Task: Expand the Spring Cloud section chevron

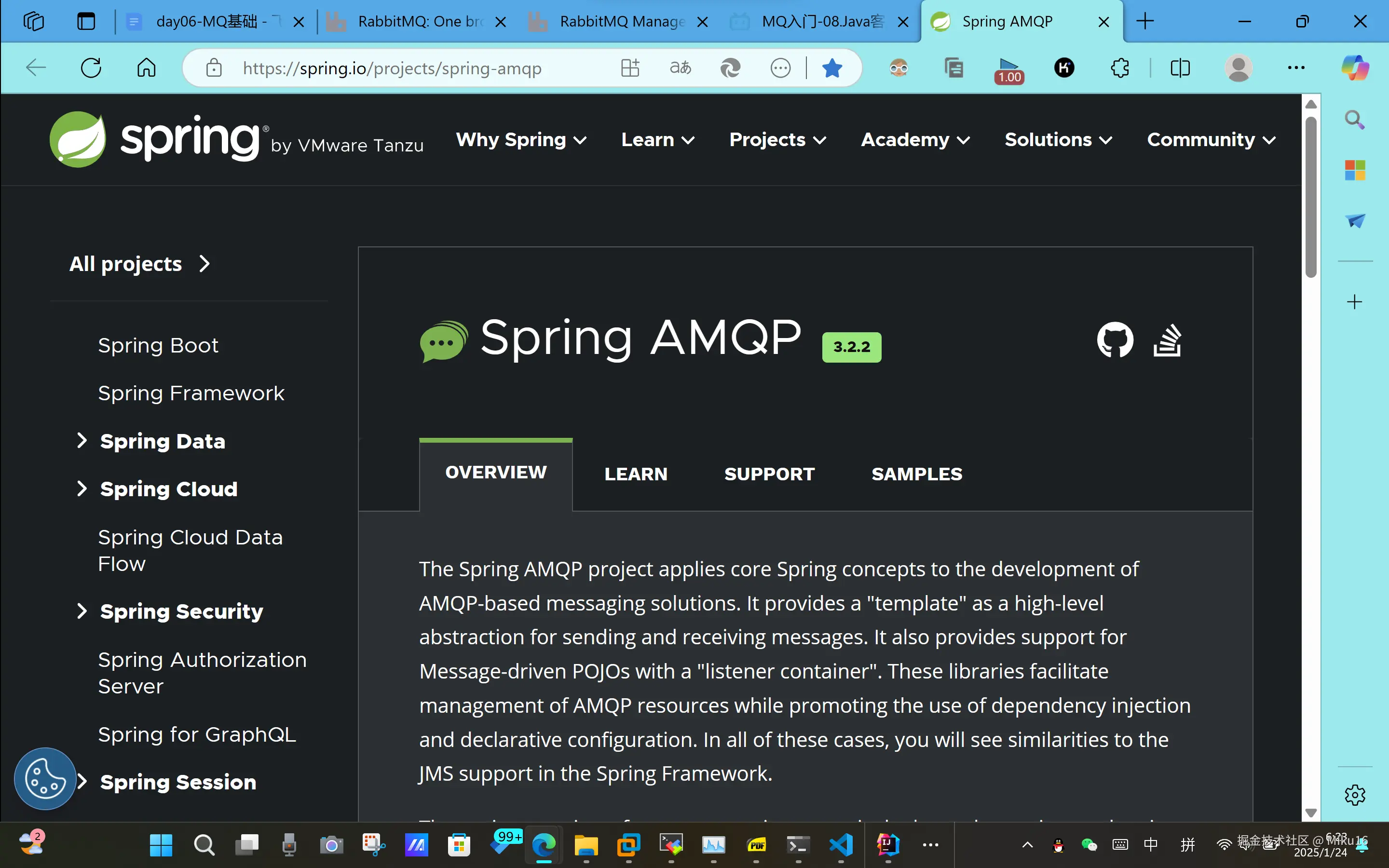Action: click(82, 488)
